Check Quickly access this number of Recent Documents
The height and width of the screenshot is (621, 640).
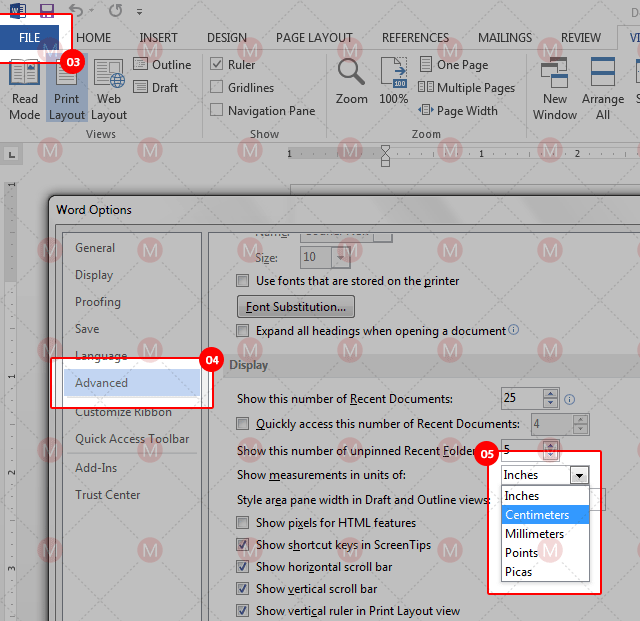pyautogui.click(x=242, y=423)
